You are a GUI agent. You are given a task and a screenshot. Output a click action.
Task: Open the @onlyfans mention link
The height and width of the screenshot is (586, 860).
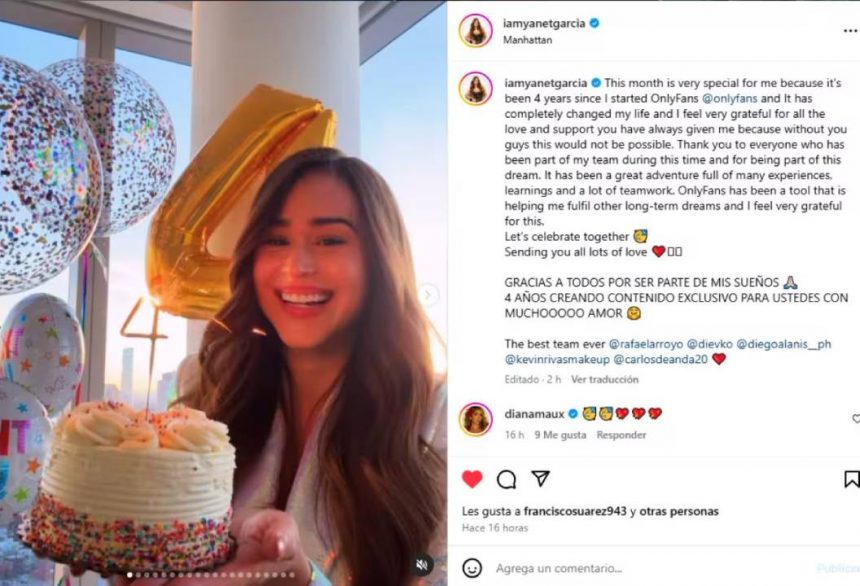click(729, 99)
